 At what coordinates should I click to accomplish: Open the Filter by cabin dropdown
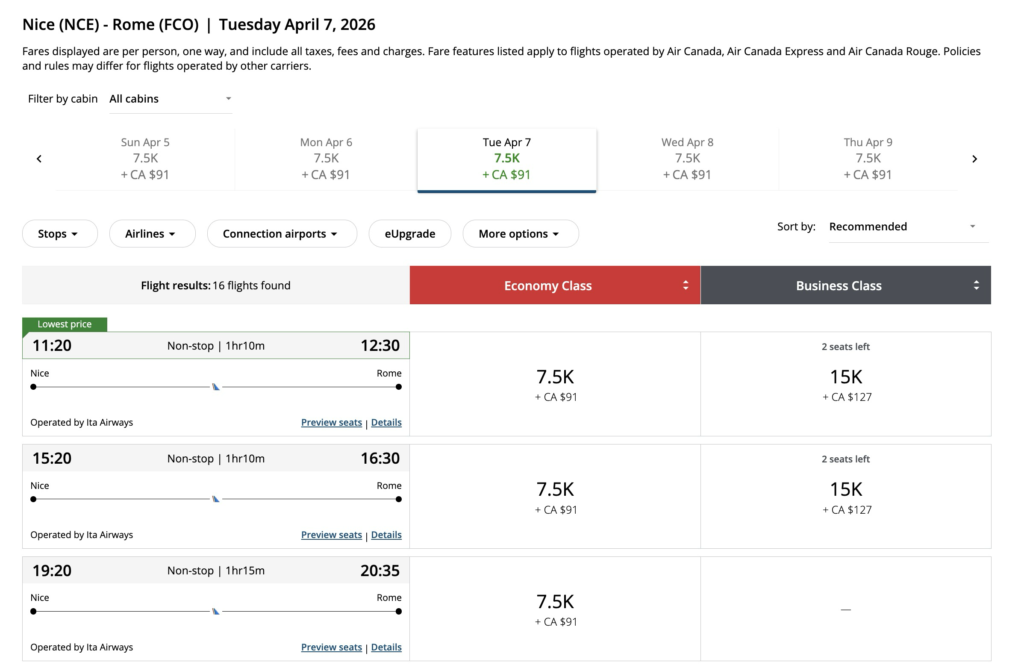point(170,99)
